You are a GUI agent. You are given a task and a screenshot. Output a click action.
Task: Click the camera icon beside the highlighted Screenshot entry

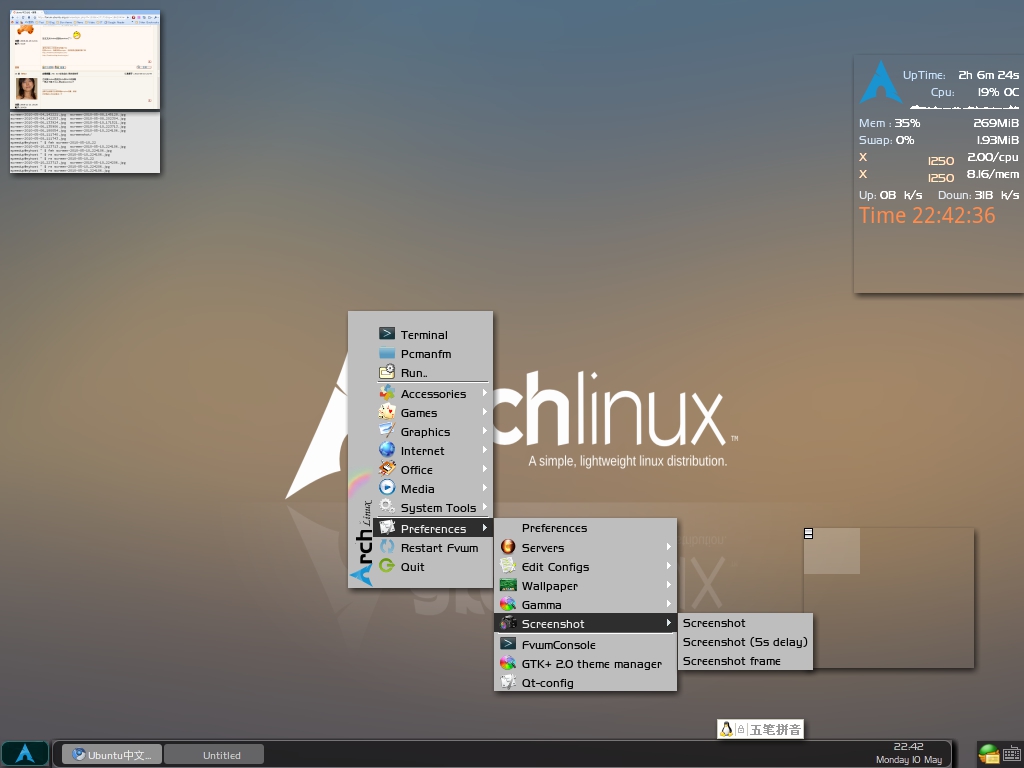pyautogui.click(x=508, y=623)
